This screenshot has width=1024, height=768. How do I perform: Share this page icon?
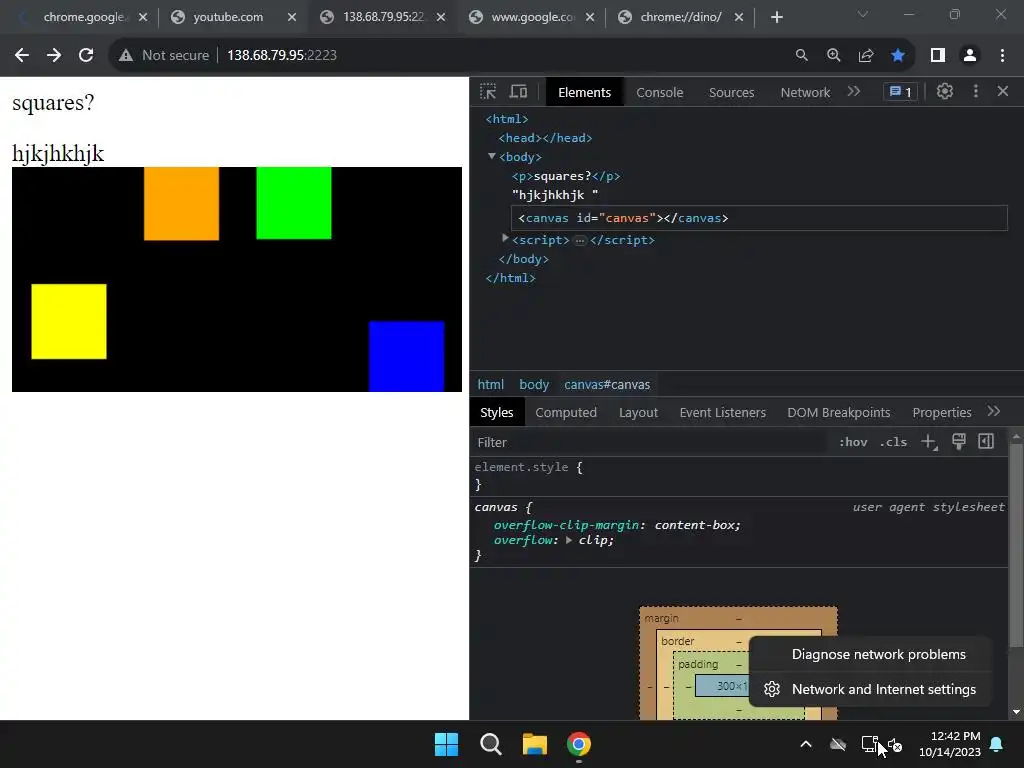tap(866, 56)
